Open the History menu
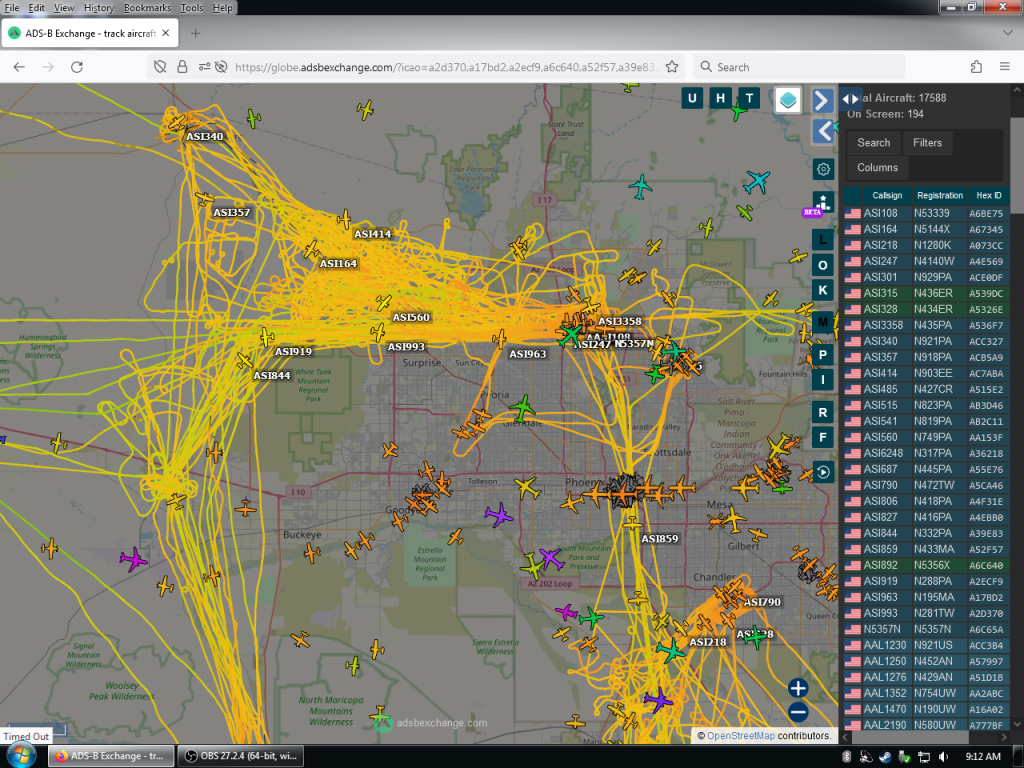Screen dimensions: 1024x768 99,8
